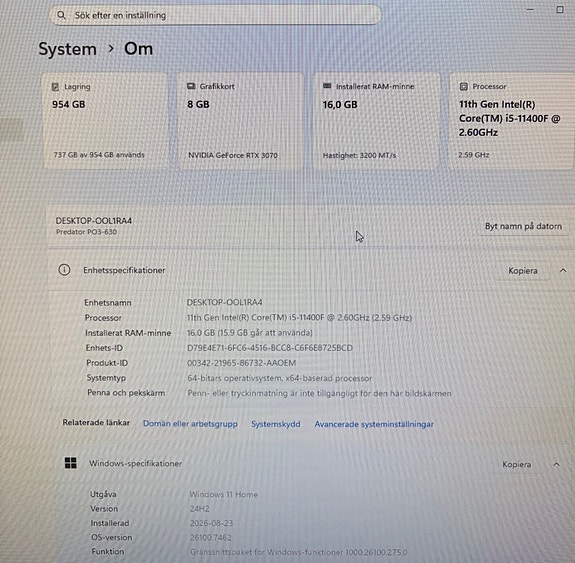Viewport: 575px width, 563px height.
Task: Open the Installerat RAM-minne 16,0 GB card
Action: click(377, 121)
